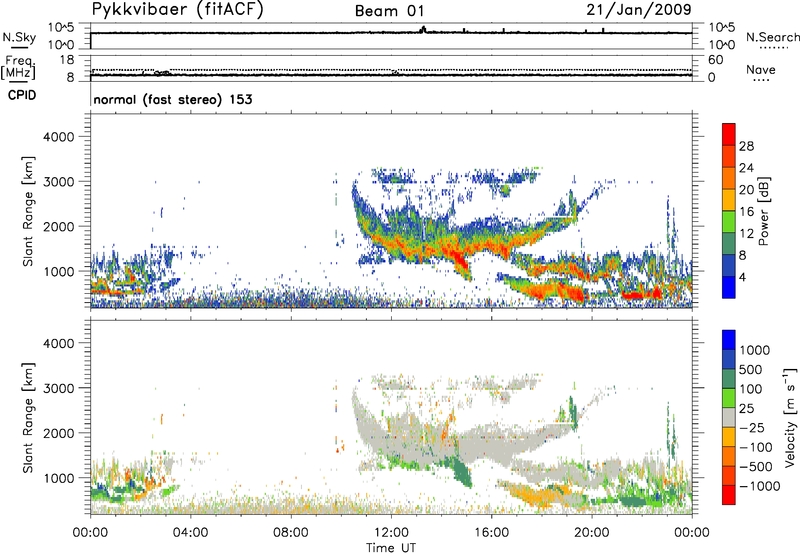Click the '08:00' time axis tick label

pyautogui.click(x=291, y=533)
